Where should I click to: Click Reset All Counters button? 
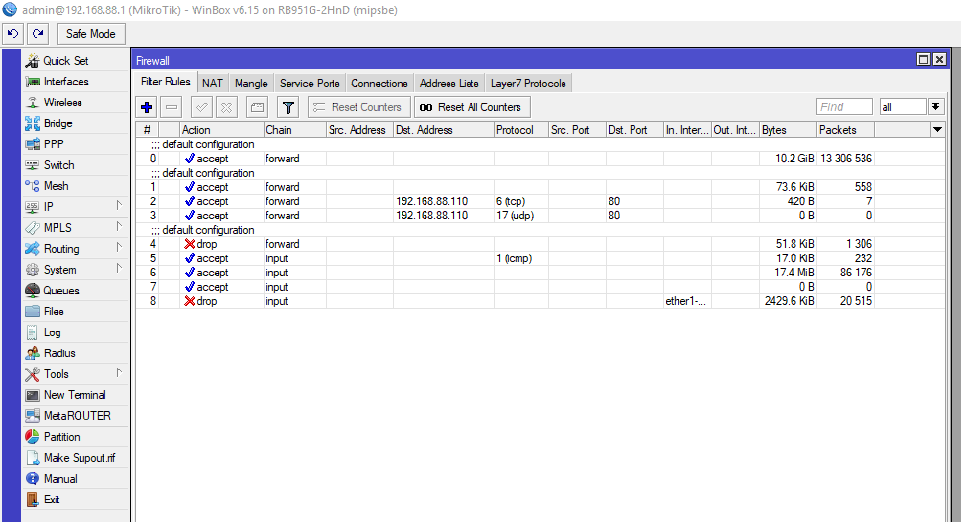click(472, 107)
